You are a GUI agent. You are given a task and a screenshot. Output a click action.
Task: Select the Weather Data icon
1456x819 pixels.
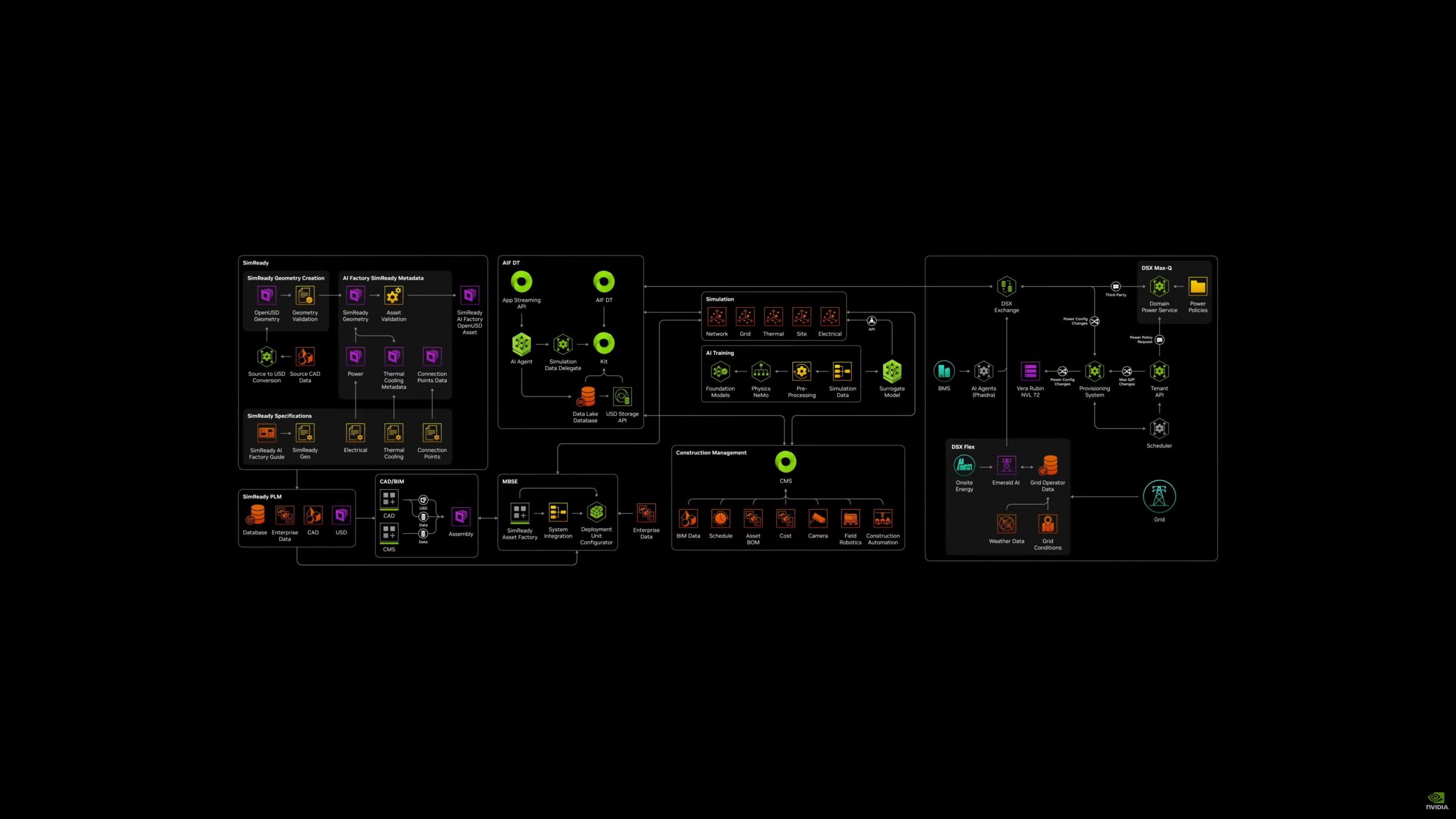pyautogui.click(x=1006, y=523)
